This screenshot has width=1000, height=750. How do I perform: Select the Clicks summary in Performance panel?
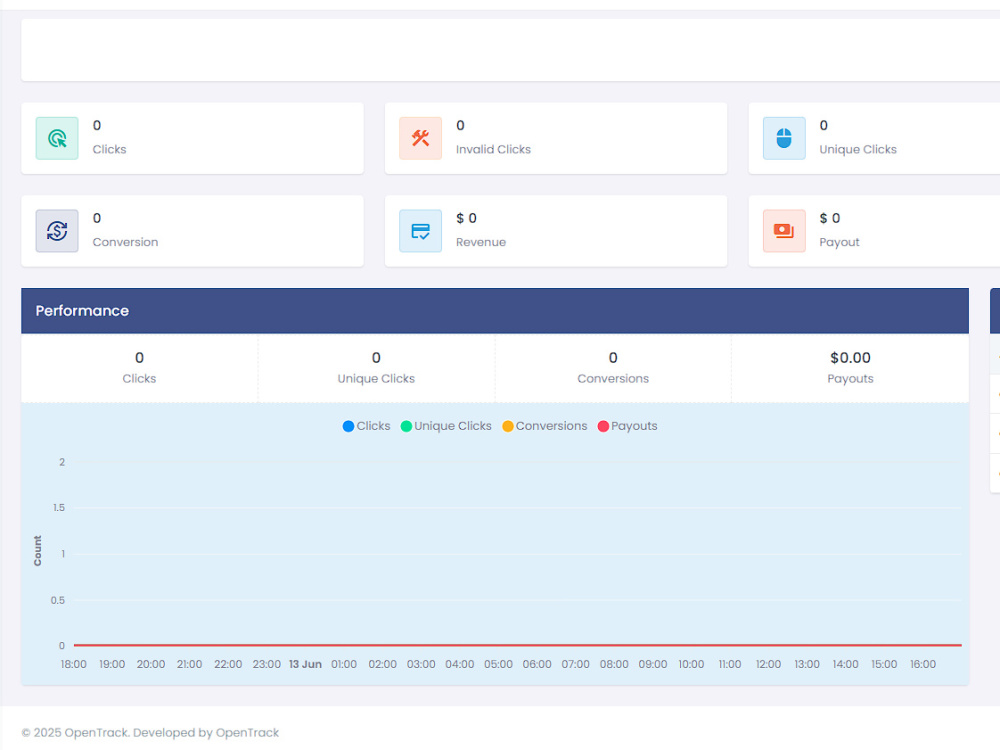pos(139,368)
